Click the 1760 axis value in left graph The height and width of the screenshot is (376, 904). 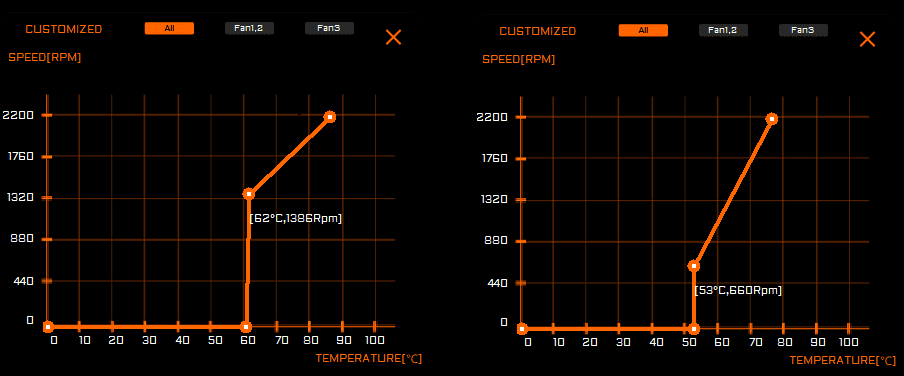coord(20,156)
